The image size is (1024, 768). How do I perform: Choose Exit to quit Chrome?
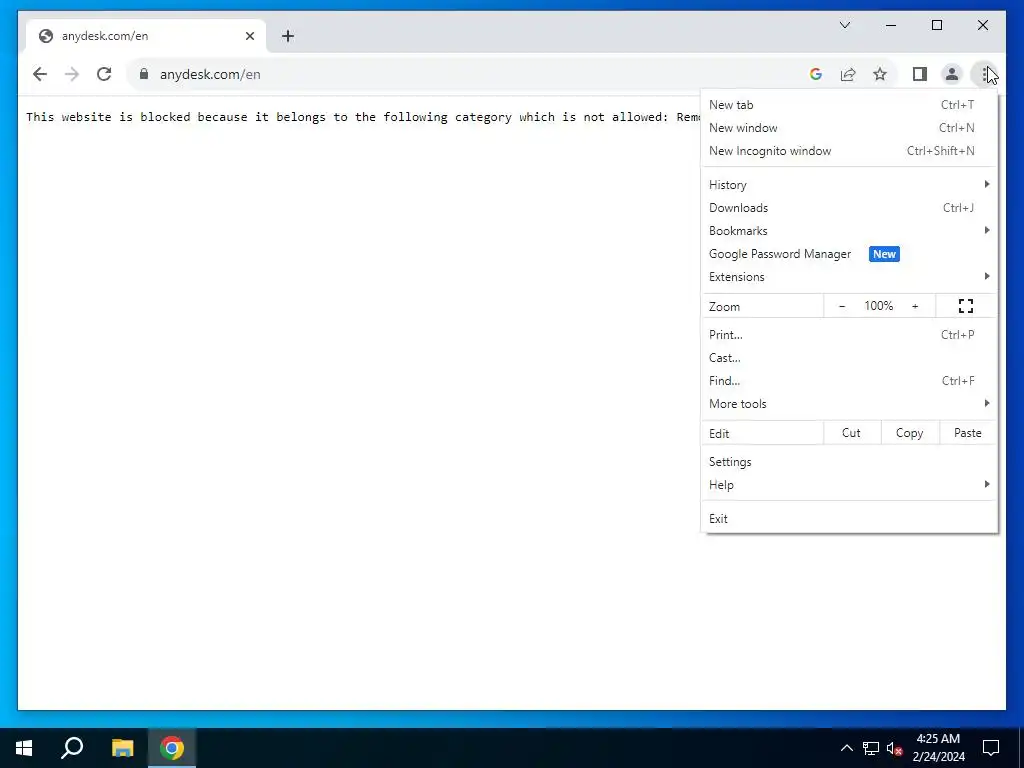[x=849, y=519]
